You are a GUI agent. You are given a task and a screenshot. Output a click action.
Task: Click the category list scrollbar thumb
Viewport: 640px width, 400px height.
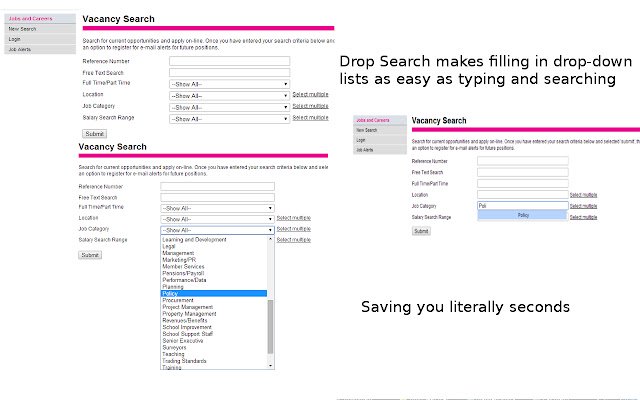[x=270, y=327]
